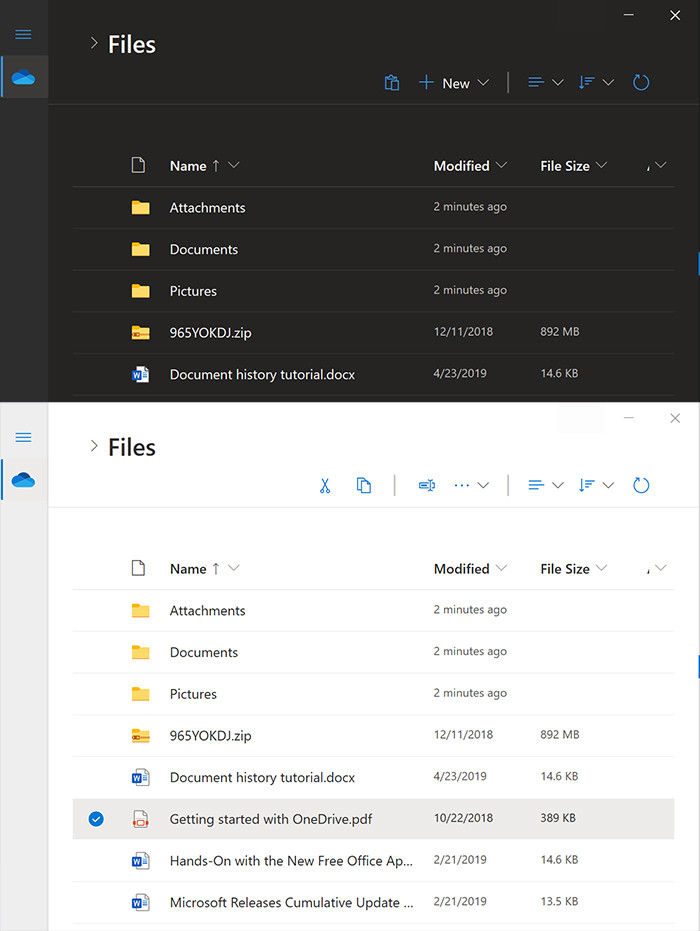Click the Copy icon in the light window toolbar
700x931 pixels.
click(364, 485)
